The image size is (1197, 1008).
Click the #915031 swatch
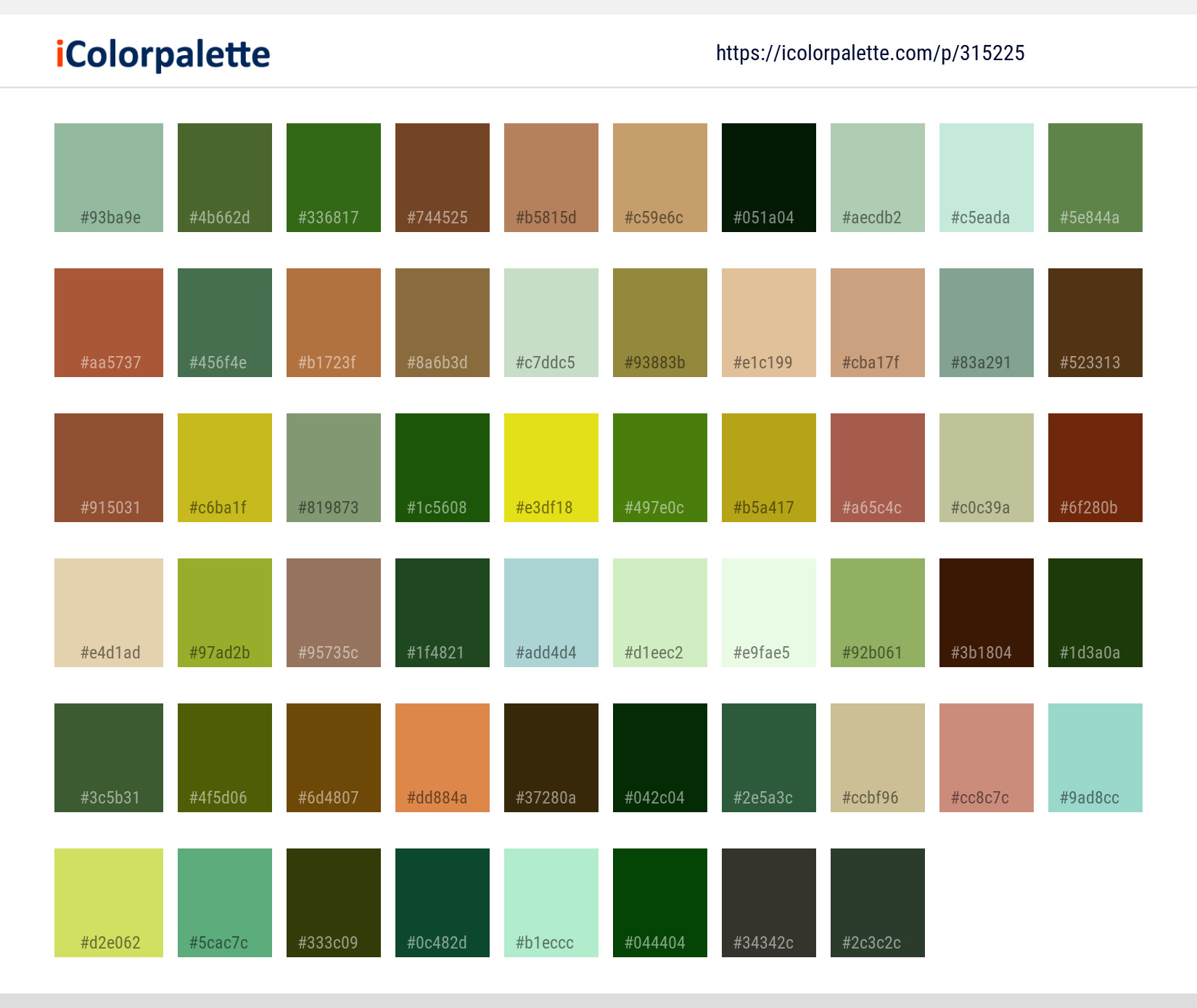tap(109, 468)
